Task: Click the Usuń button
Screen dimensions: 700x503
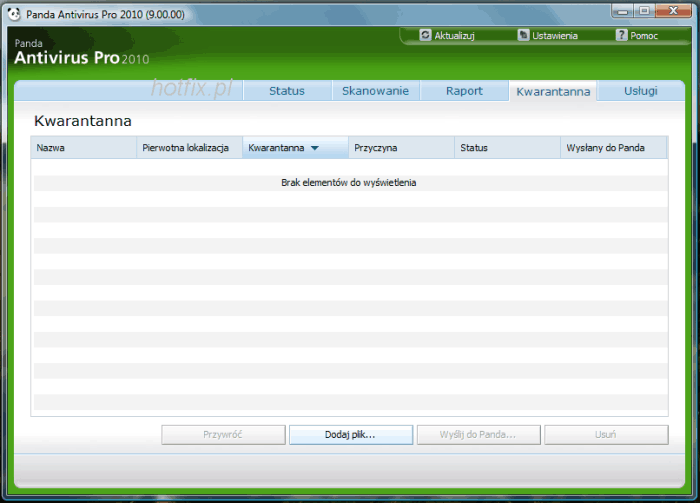Action: tap(605, 435)
